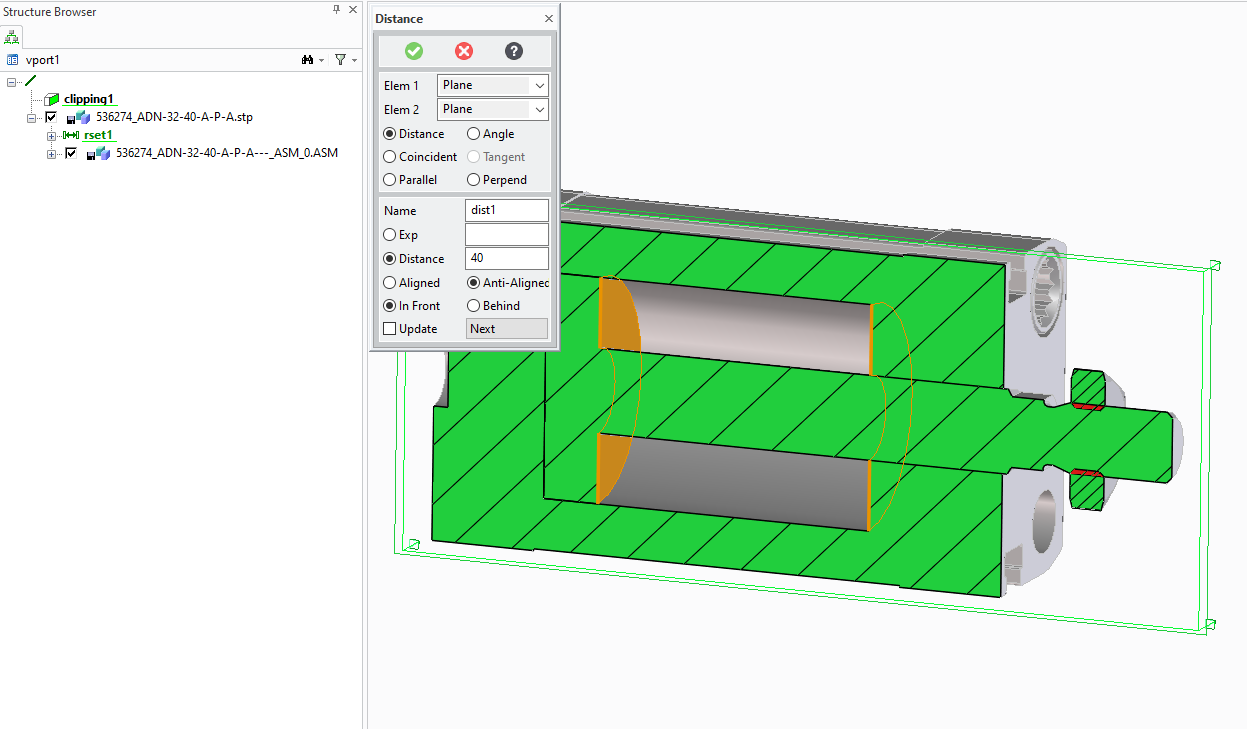
Task: Apply the distance constraint with green checkmark
Action: tap(415, 50)
